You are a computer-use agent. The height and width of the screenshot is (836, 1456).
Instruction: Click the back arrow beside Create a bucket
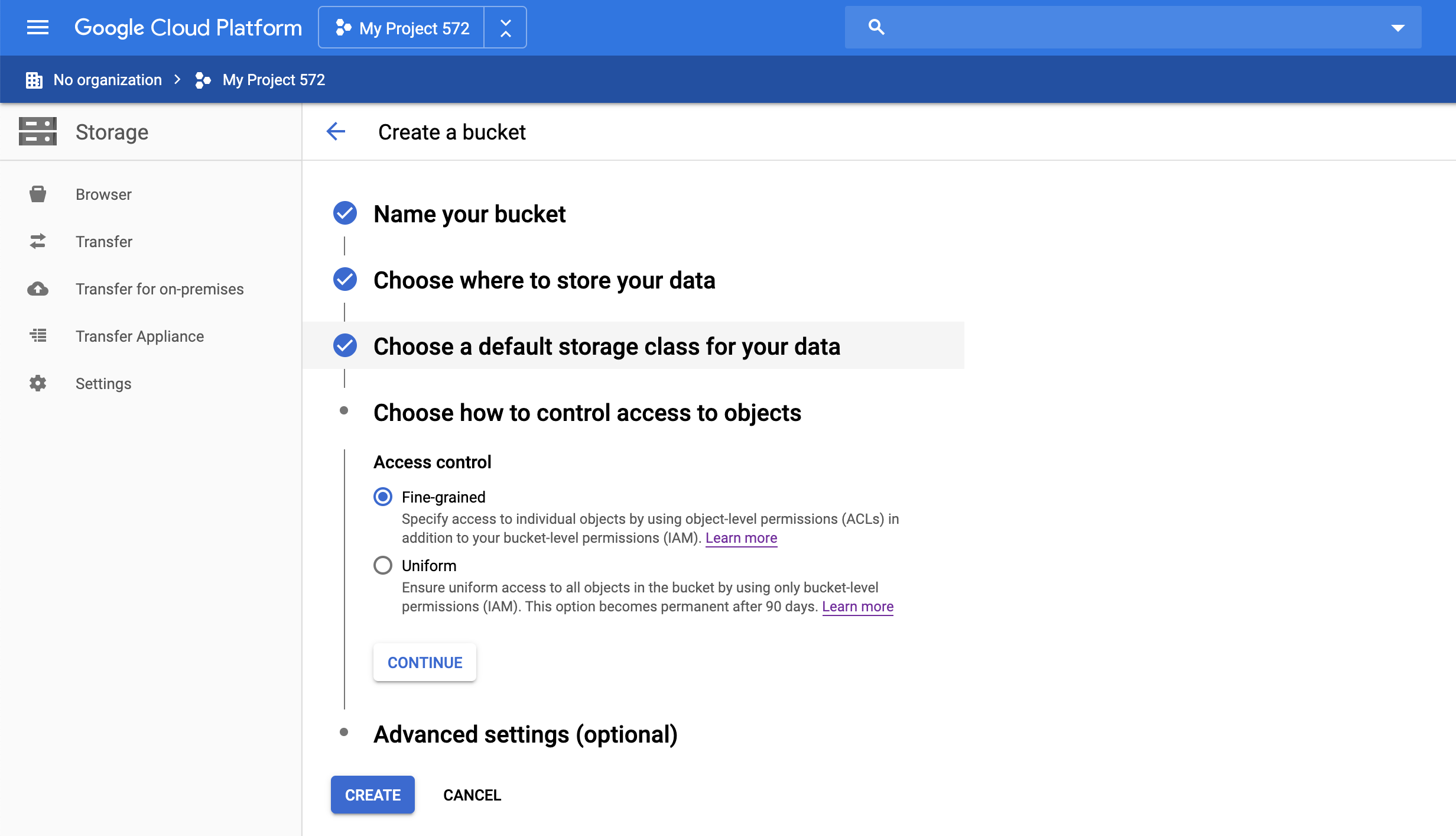336,131
